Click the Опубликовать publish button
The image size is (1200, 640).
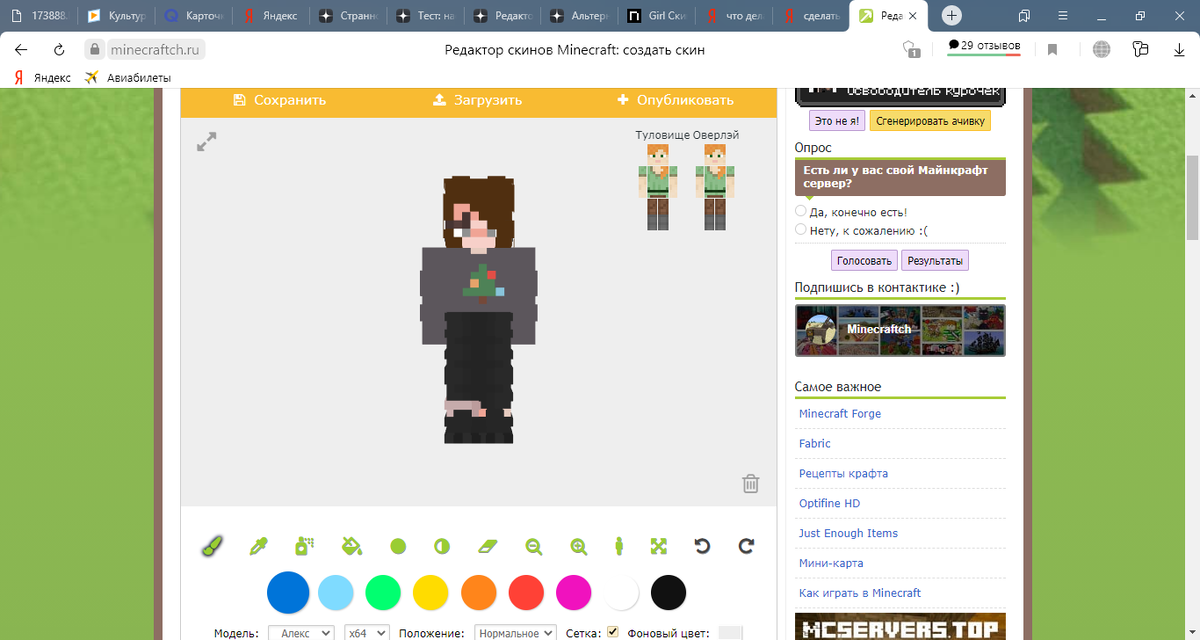pos(675,100)
